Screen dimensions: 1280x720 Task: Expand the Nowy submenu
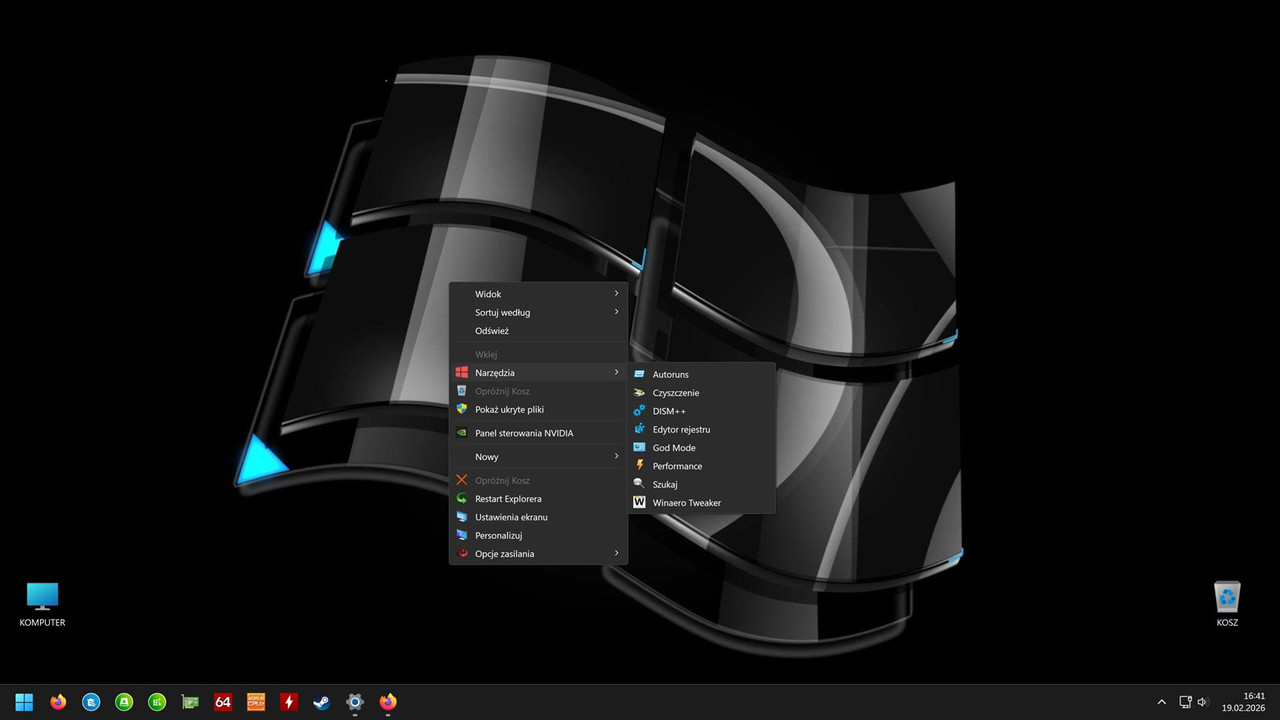538,457
